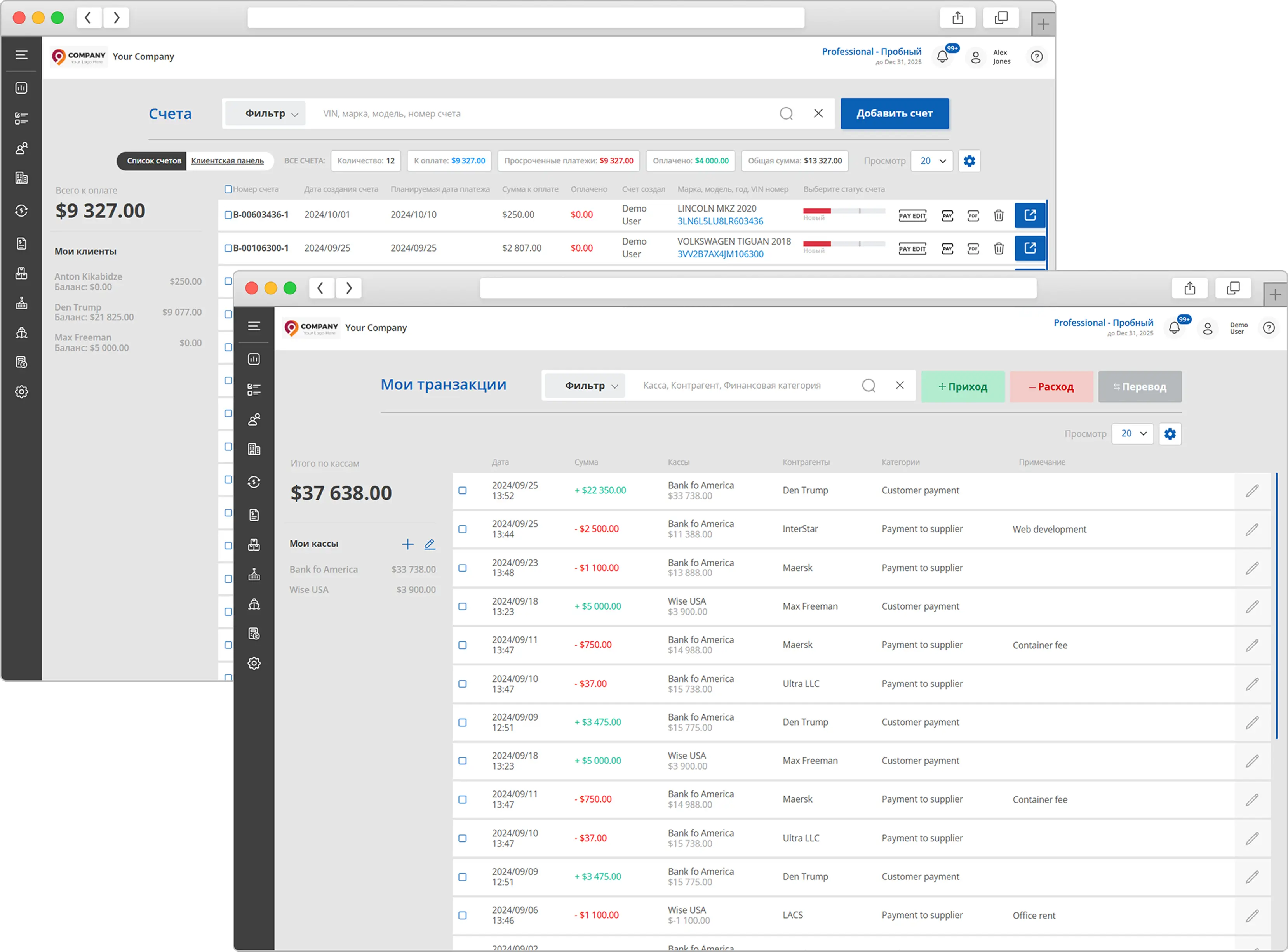1288x952 pixels.
Task: Click address bar in front browser window
Action: [757, 288]
